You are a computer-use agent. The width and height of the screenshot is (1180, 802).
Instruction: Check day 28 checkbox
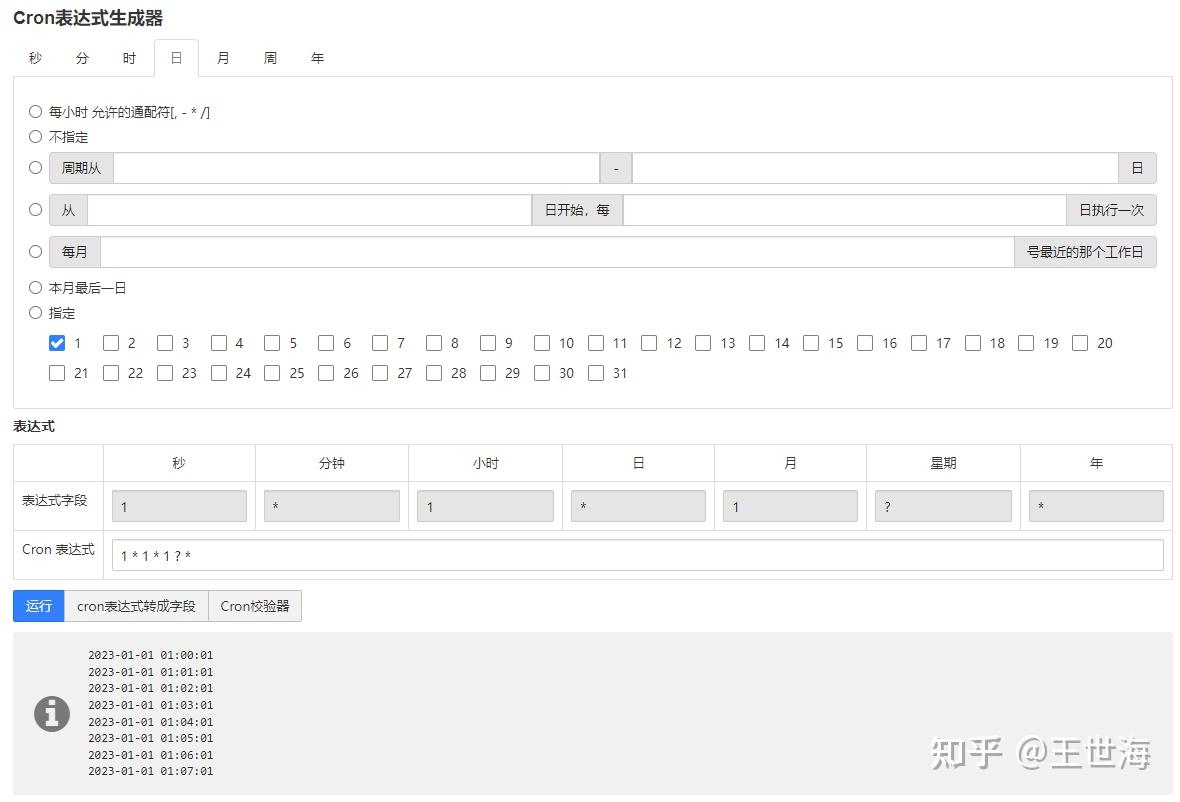[x=434, y=373]
